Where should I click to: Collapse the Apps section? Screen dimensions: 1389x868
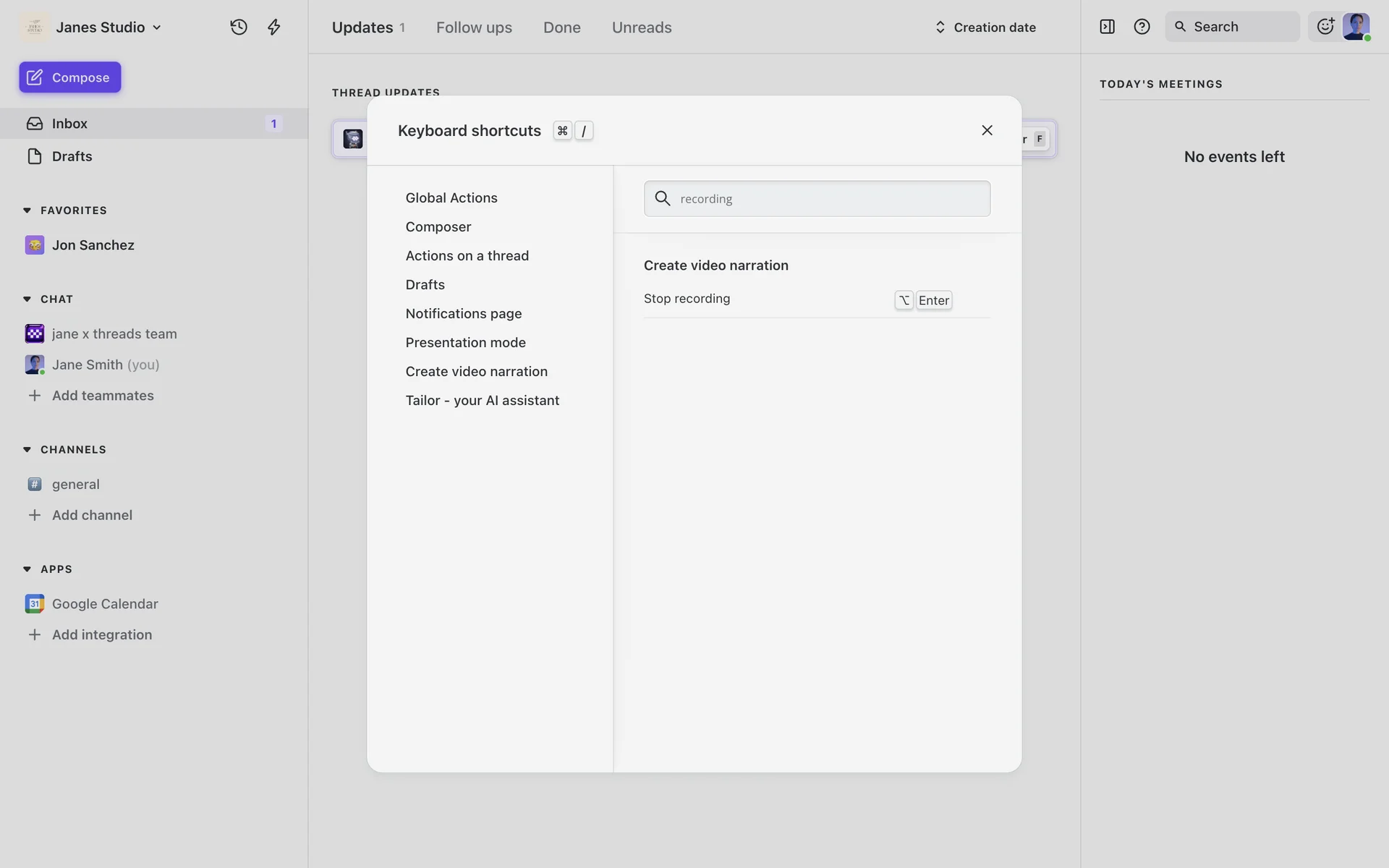[x=27, y=569]
